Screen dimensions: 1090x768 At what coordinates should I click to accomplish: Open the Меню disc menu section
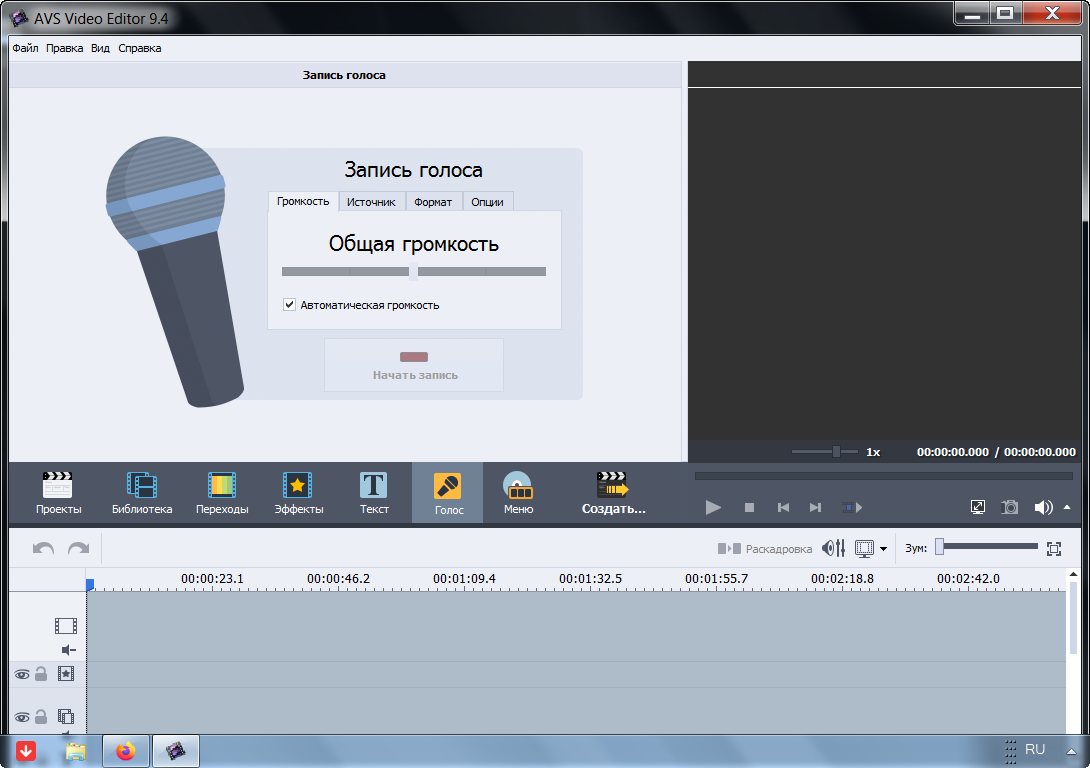(518, 493)
